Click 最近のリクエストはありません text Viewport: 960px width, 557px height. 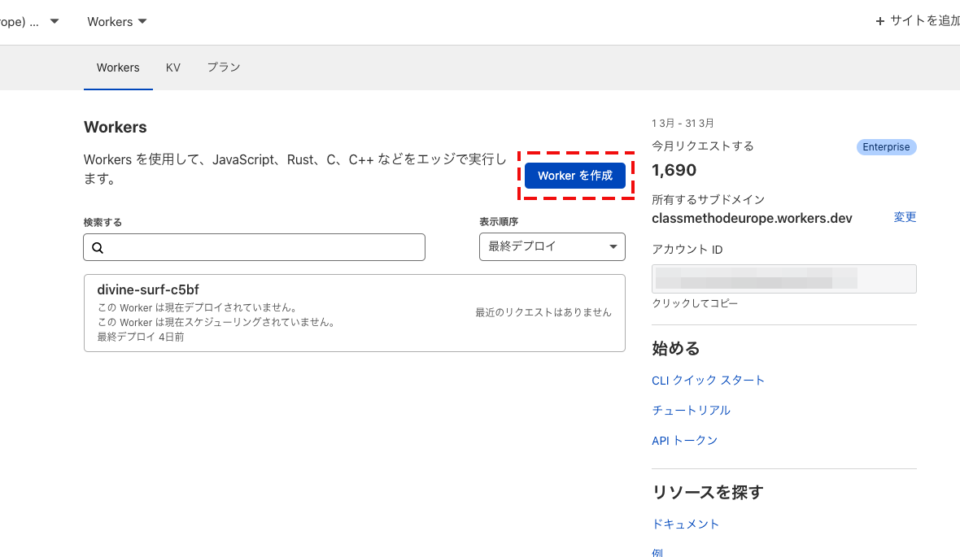pos(544,313)
